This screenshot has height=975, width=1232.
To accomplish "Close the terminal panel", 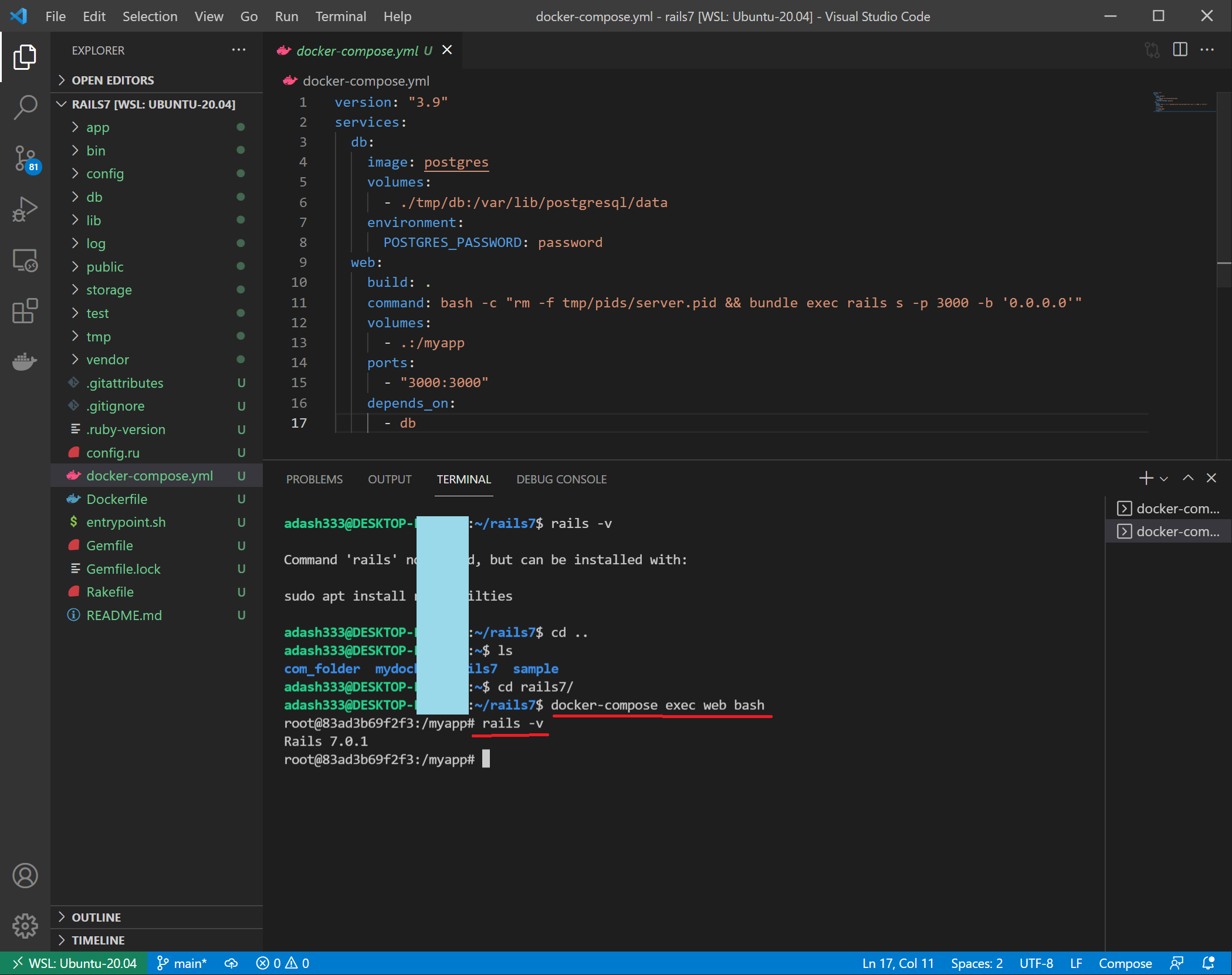I will 1211,478.
